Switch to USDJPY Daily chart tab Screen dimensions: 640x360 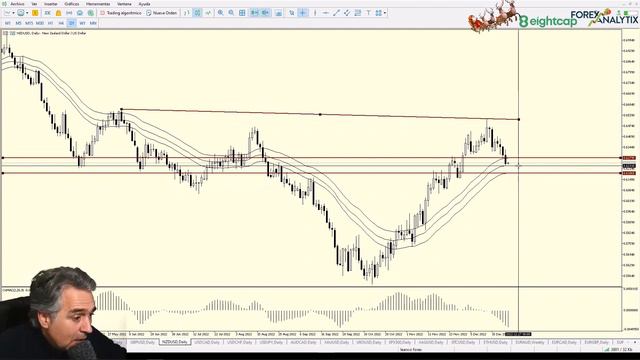271,342
